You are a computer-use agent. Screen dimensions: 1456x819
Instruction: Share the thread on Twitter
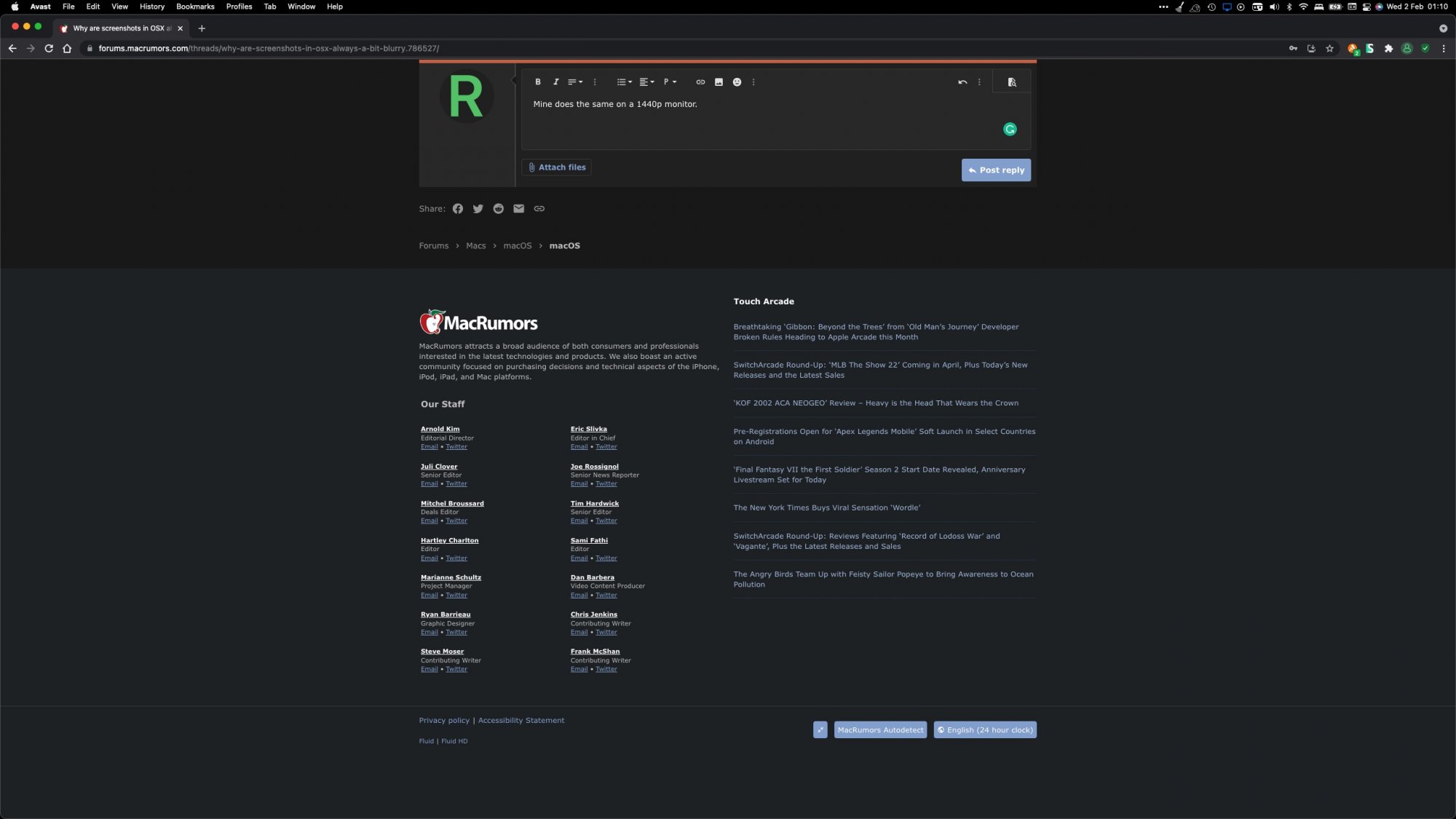[x=478, y=209]
